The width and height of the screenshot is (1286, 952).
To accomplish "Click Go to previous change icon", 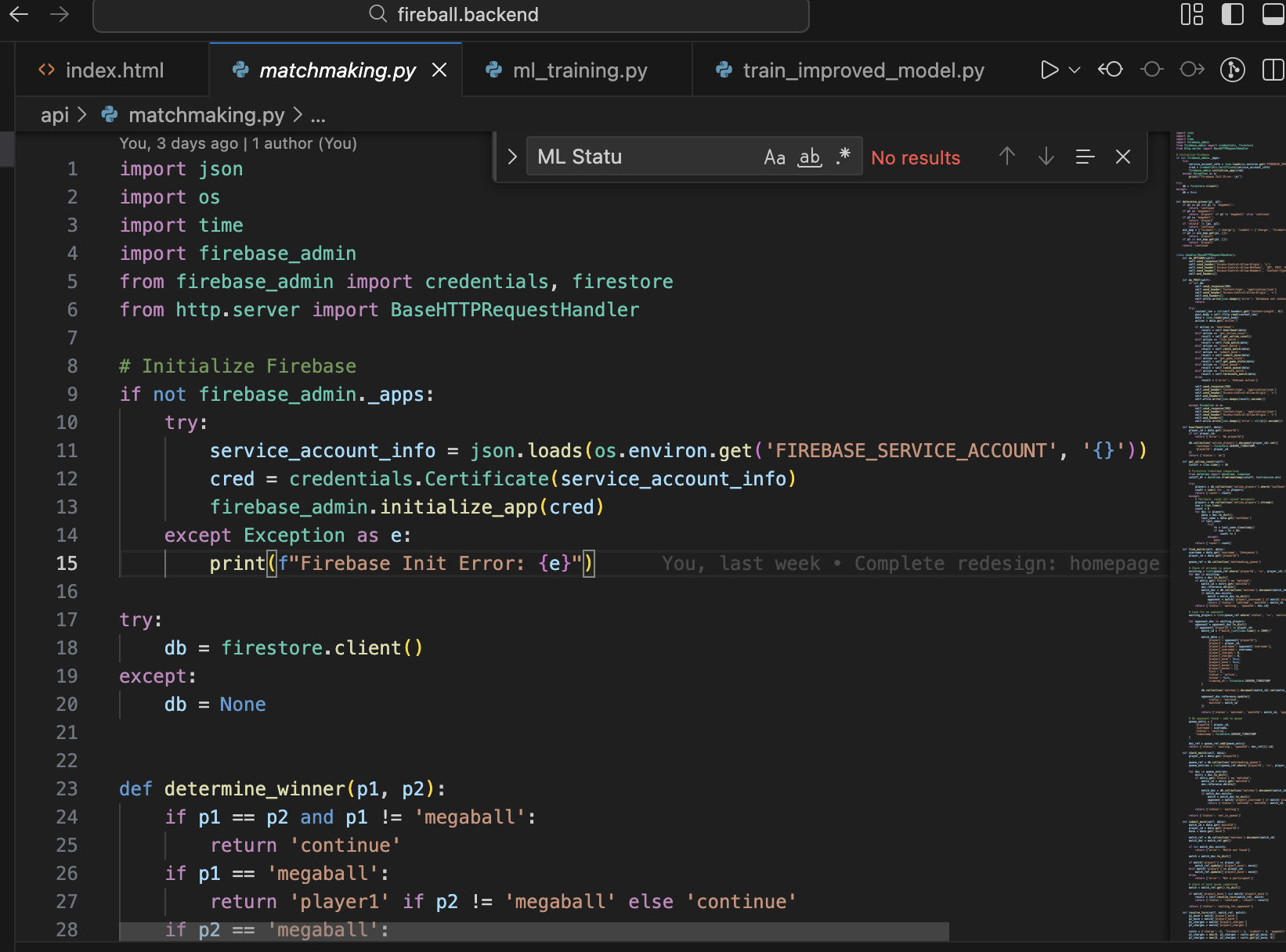I will click(1111, 70).
